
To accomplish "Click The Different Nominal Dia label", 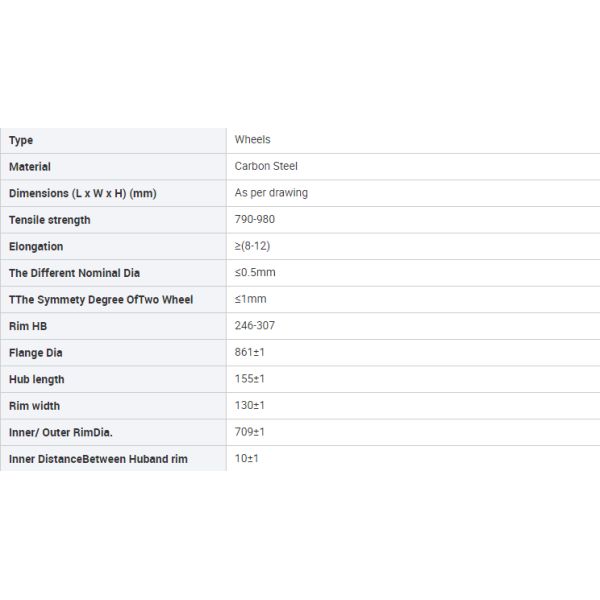I will 75,273.
